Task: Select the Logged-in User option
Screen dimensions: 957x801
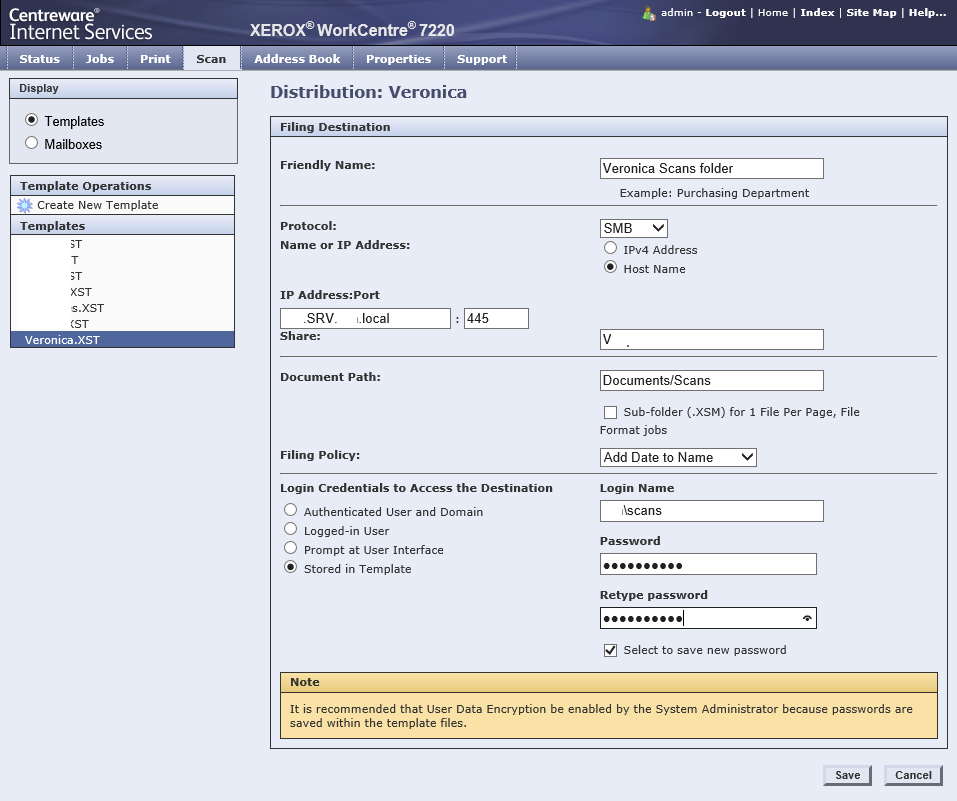Action: (x=290, y=529)
